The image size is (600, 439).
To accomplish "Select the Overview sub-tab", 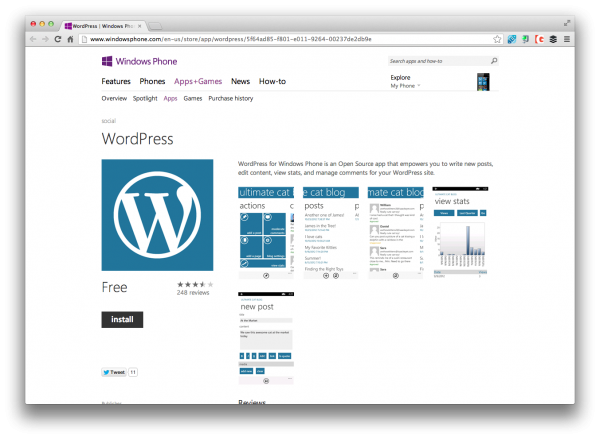I will pyautogui.click(x=114, y=98).
